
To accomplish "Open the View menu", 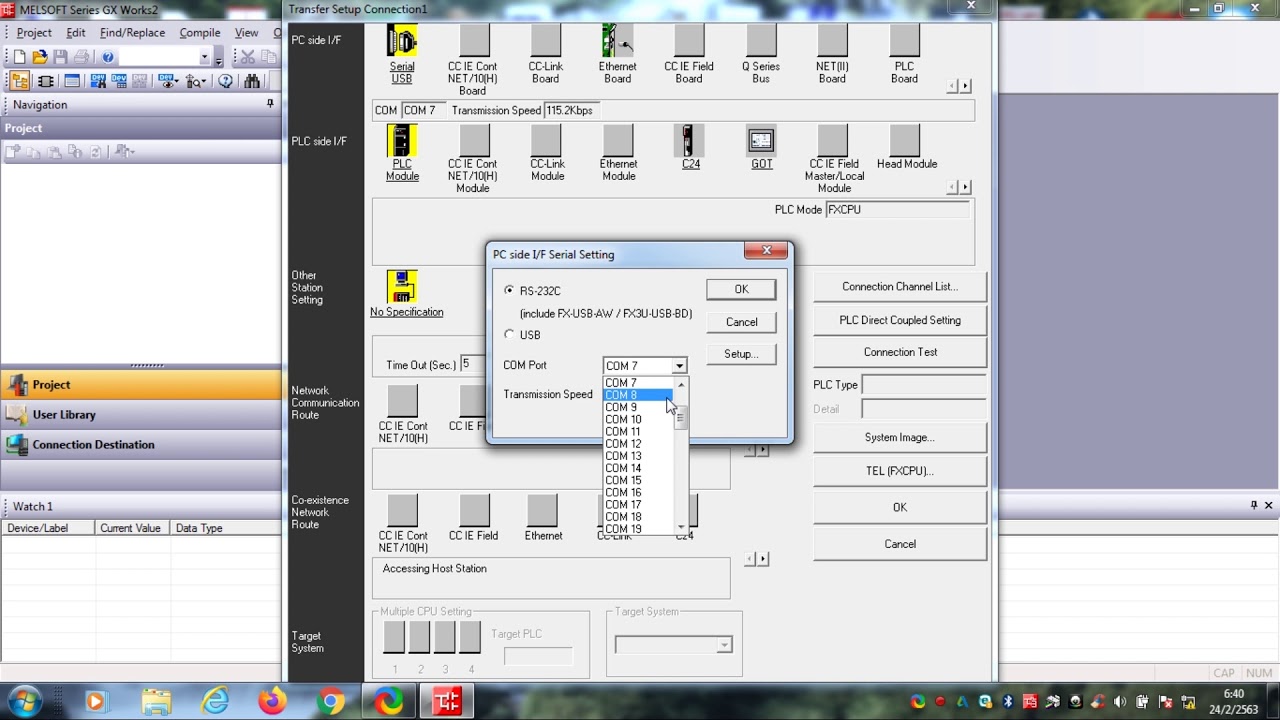I will click(247, 32).
